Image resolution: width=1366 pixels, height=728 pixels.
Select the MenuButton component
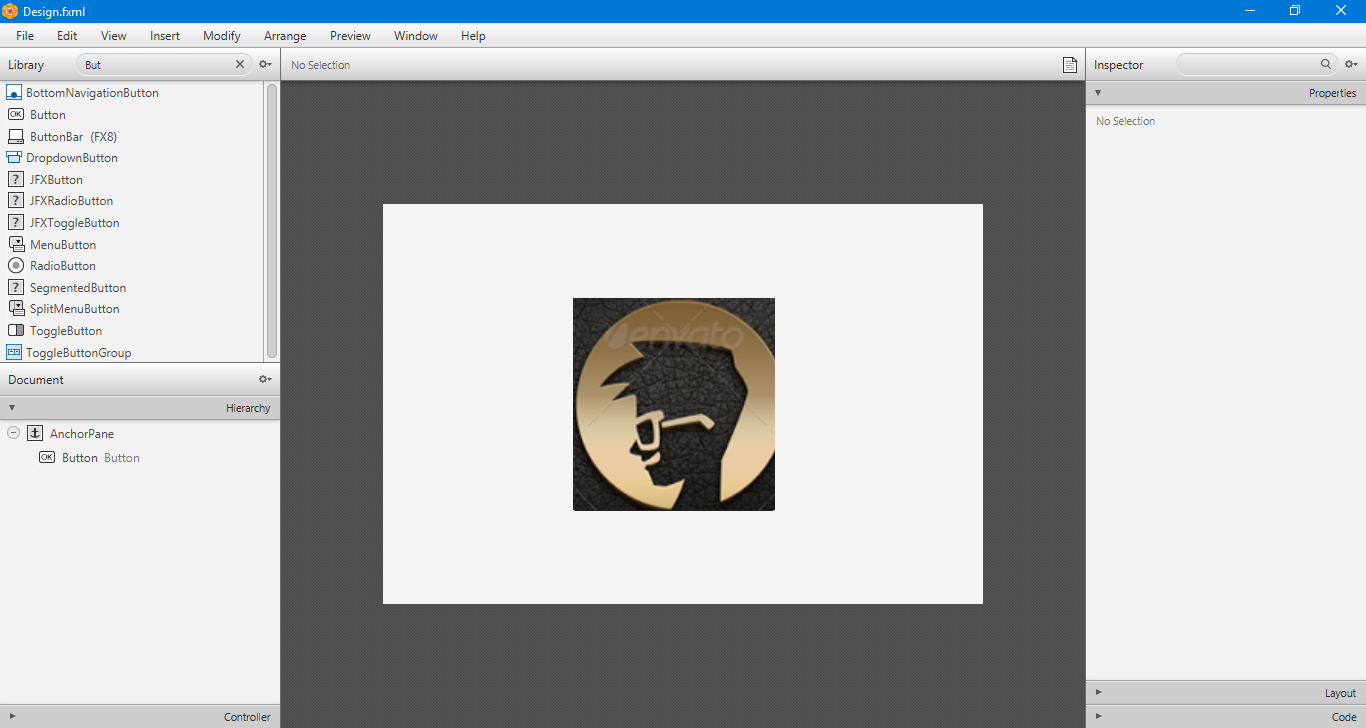[x=62, y=244]
